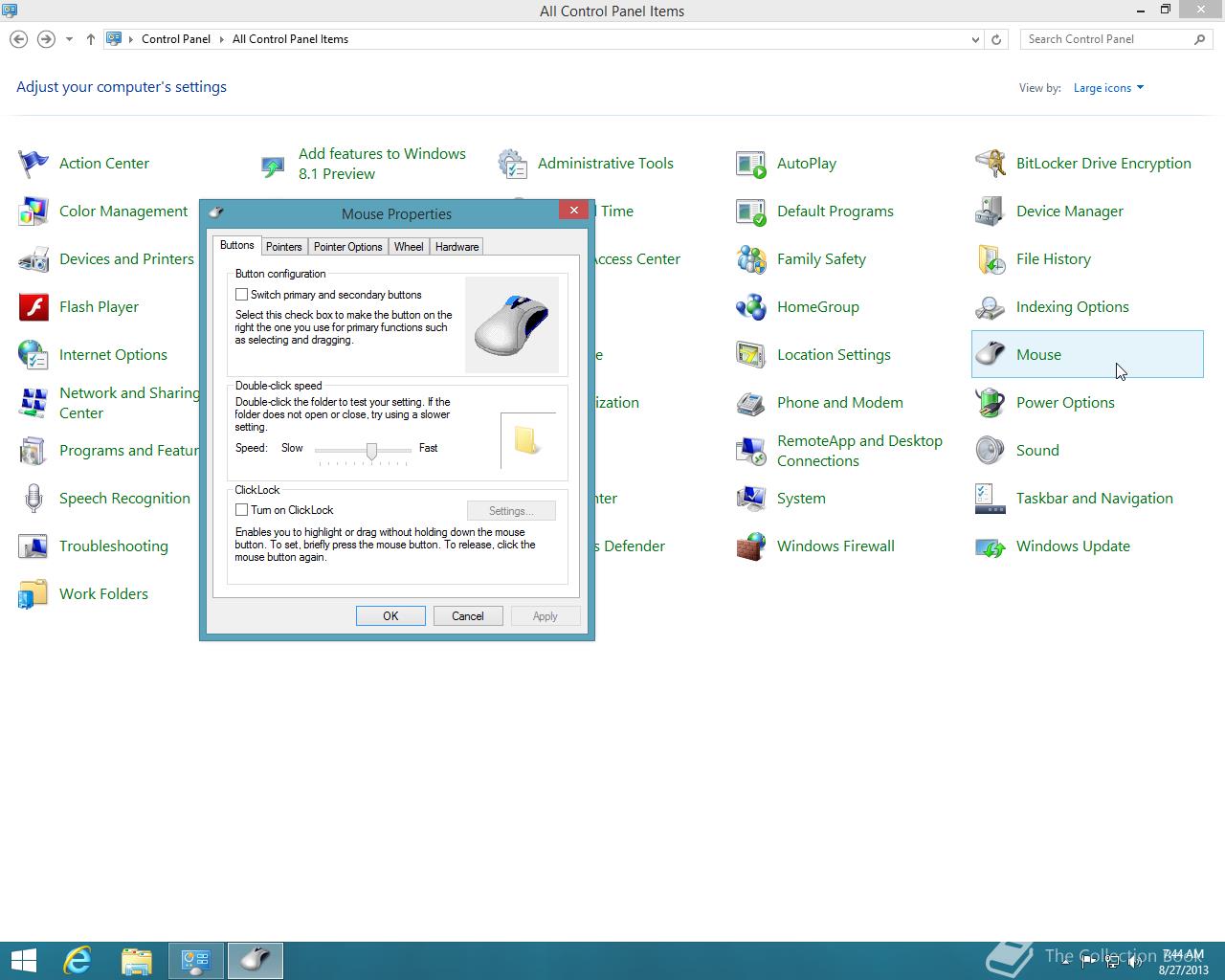Viewport: 1225px width, 980px height.
Task: Open the Action Center flag icon
Action: point(33,164)
